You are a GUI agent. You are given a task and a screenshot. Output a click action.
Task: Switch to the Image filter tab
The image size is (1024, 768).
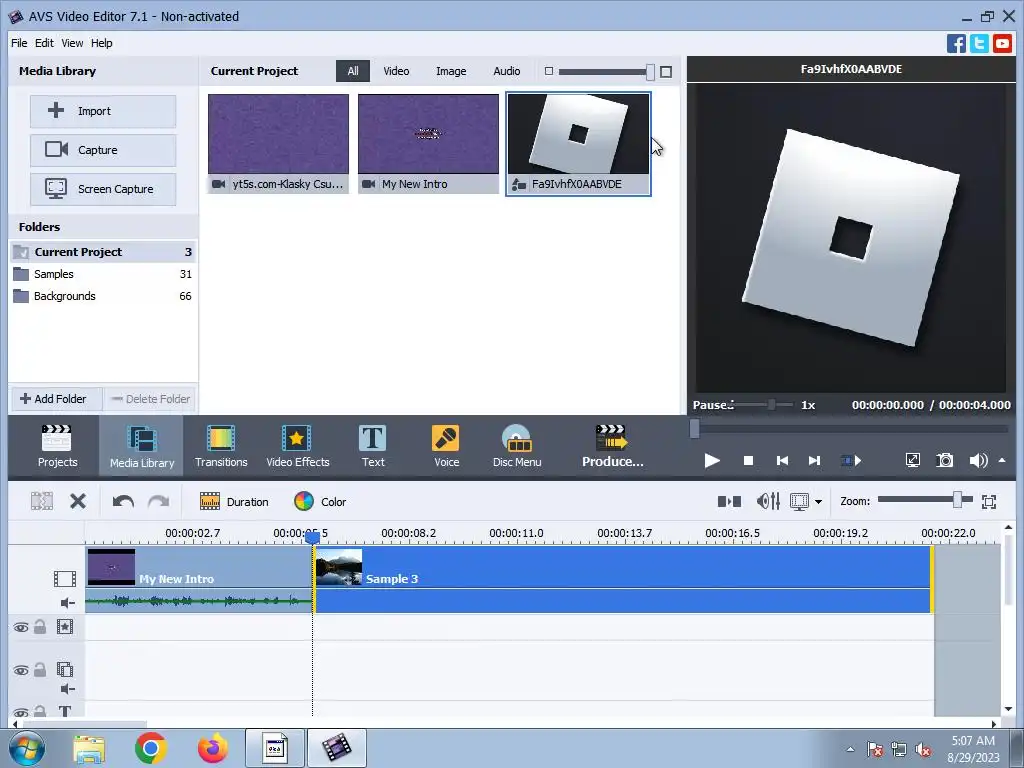click(451, 71)
